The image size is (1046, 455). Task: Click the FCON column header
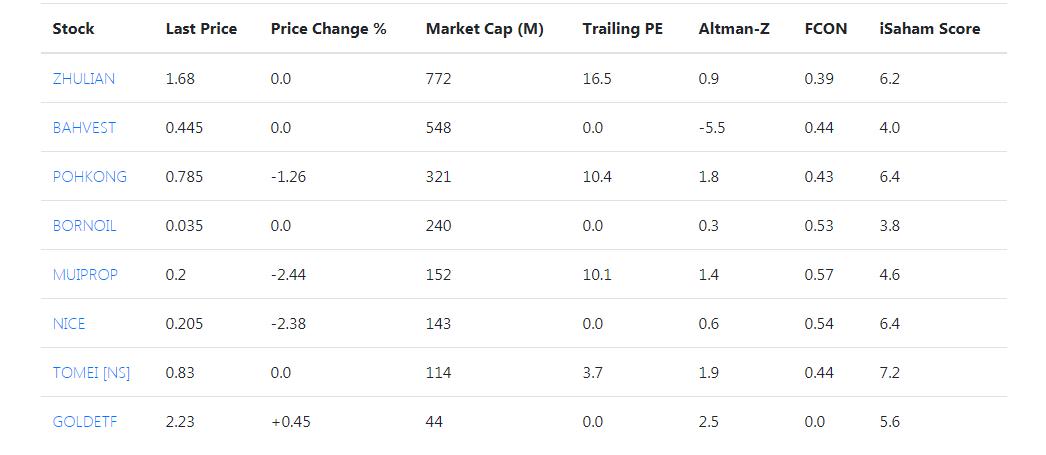[825, 29]
